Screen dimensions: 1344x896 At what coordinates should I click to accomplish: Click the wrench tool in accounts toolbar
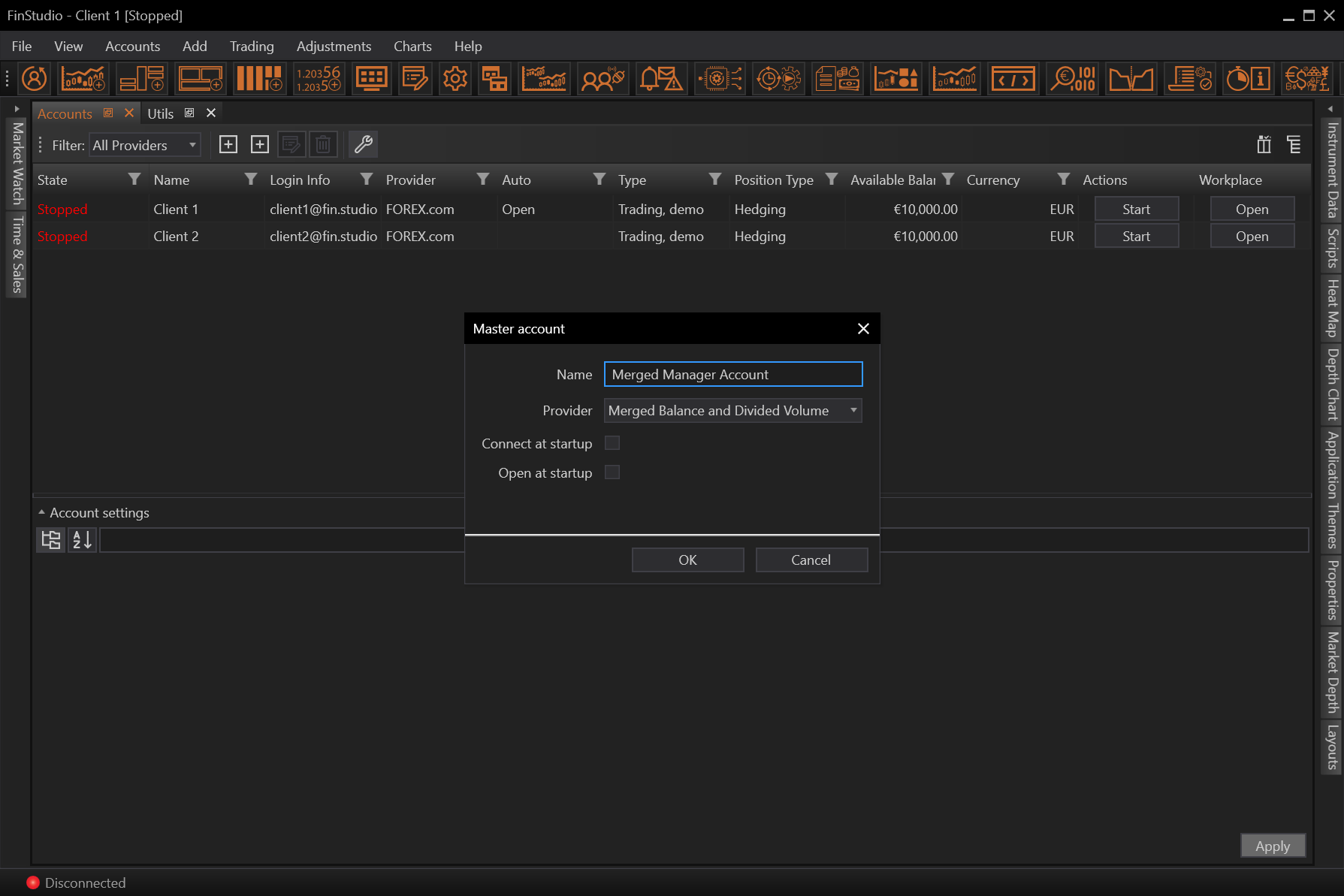click(x=364, y=144)
